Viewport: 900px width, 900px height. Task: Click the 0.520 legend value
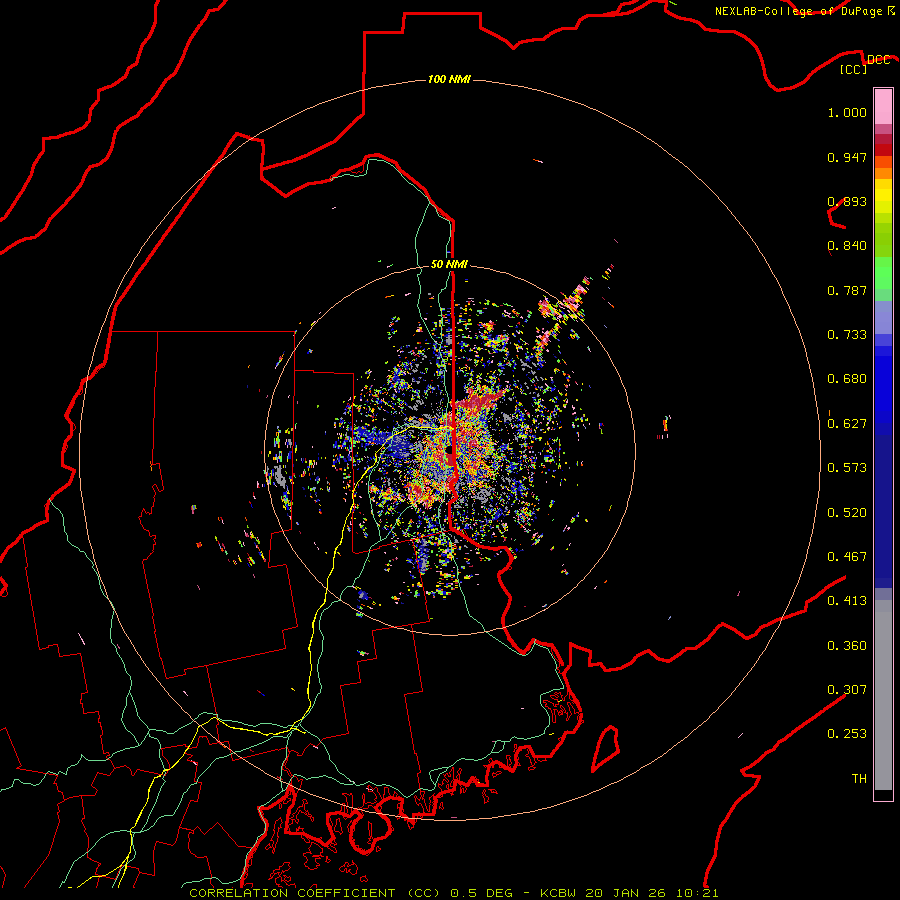tap(847, 513)
